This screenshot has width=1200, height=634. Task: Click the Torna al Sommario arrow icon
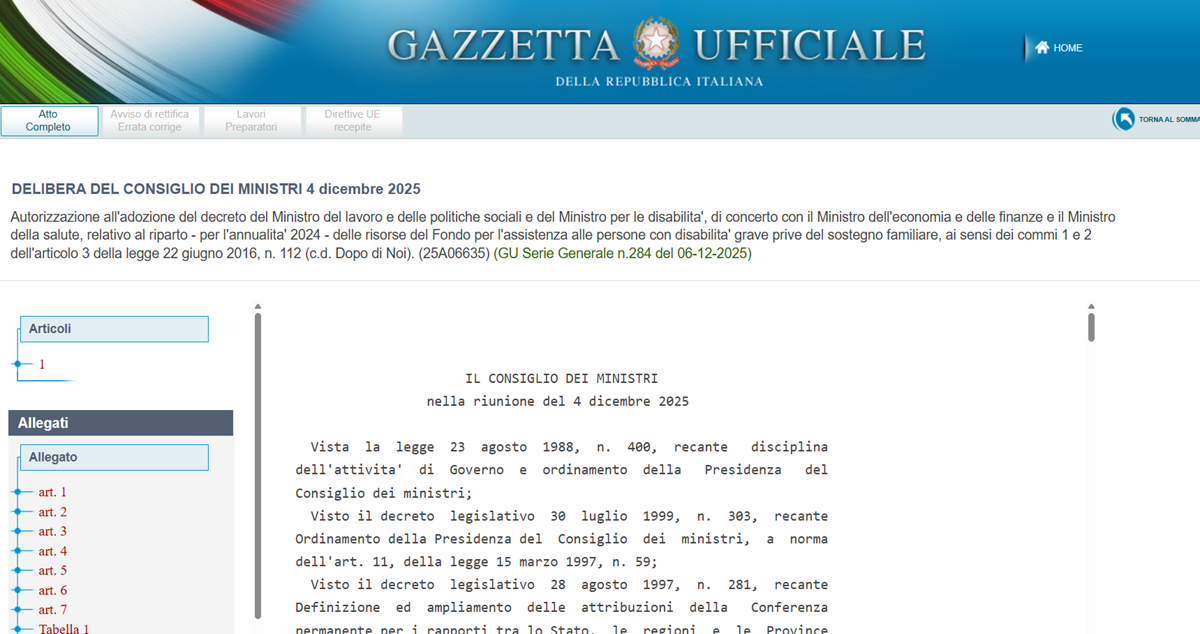(x=1124, y=120)
